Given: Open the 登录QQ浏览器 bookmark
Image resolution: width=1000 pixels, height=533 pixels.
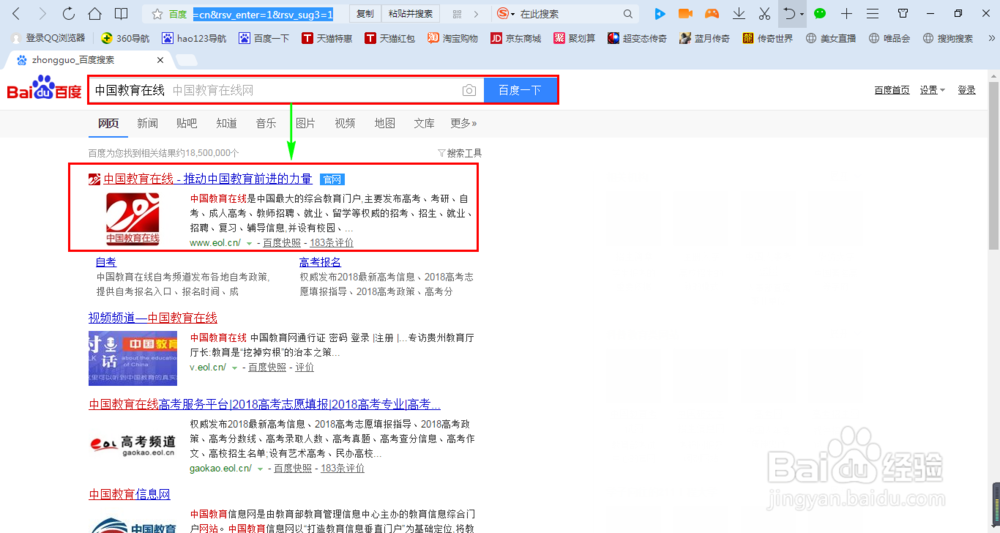Looking at the screenshot, I should (48, 38).
